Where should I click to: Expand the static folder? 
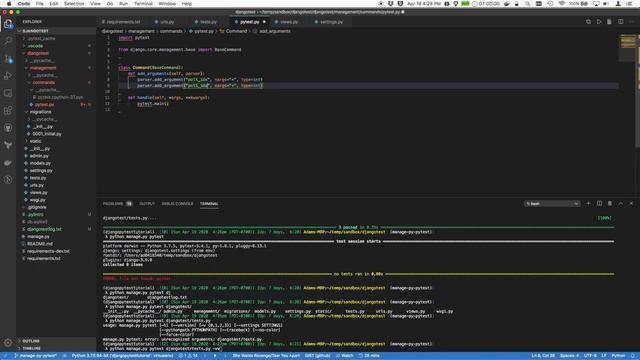[x=35, y=141]
